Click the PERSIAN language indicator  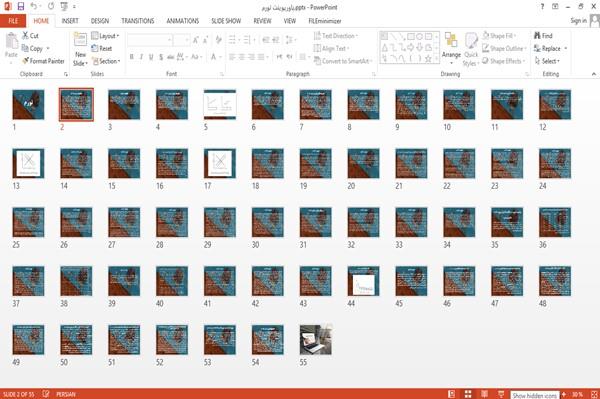(x=66, y=394)
